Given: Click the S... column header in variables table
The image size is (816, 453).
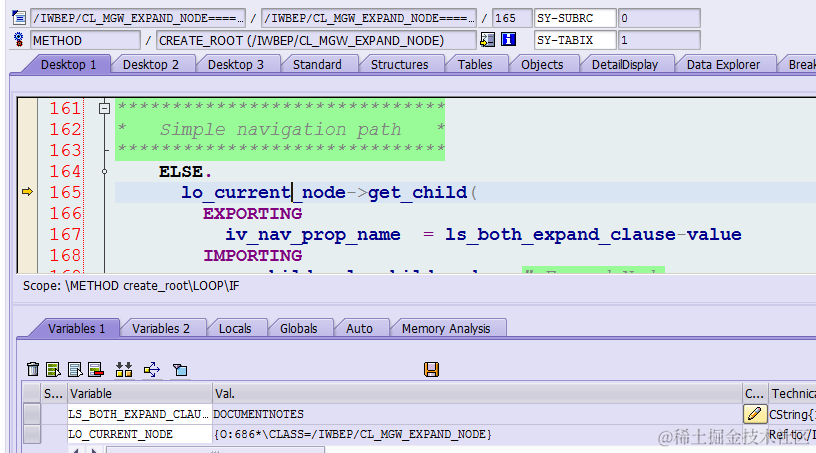Looking at the screenshot, I should click(53, 394).
